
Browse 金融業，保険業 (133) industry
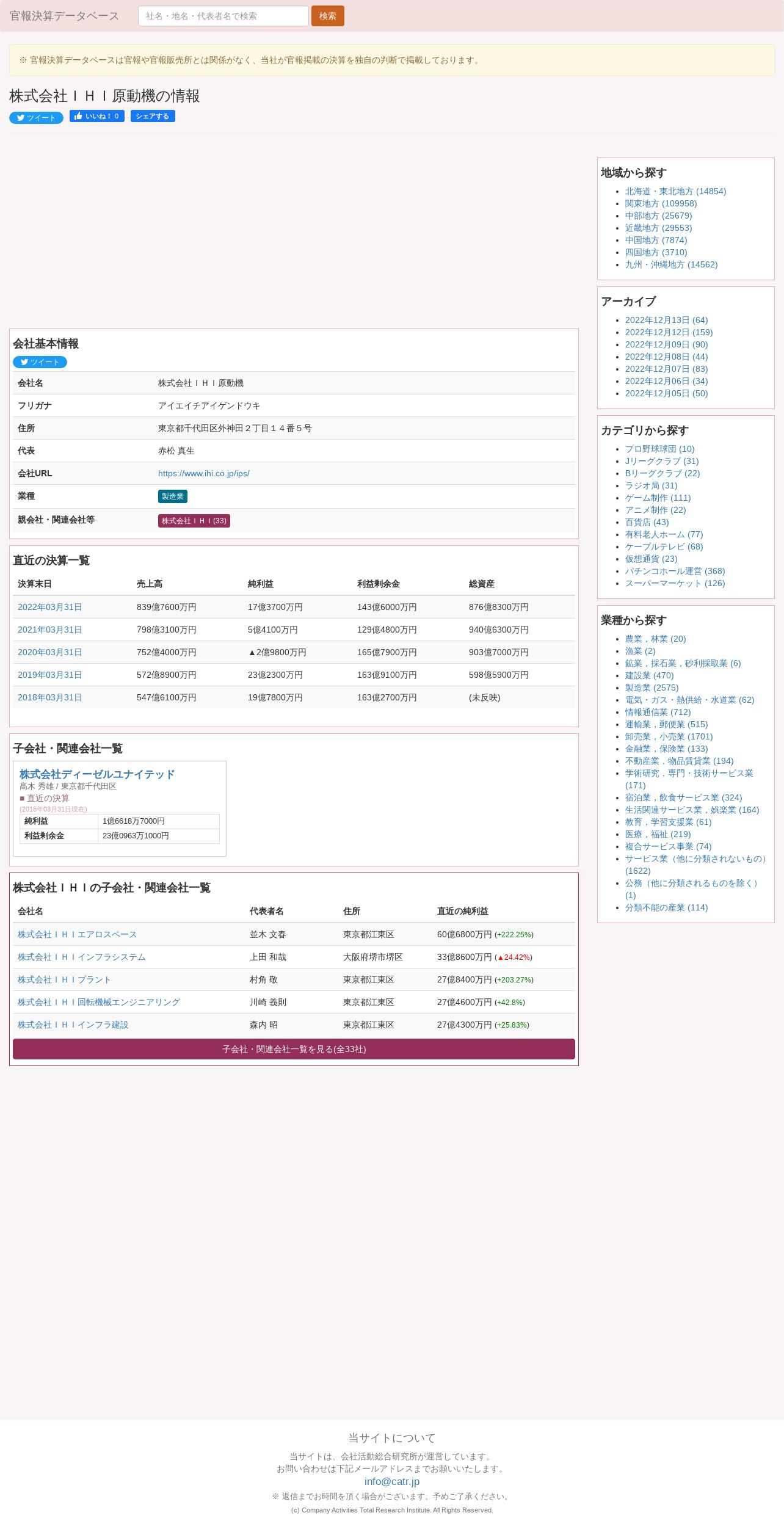(x=666, y=749)
